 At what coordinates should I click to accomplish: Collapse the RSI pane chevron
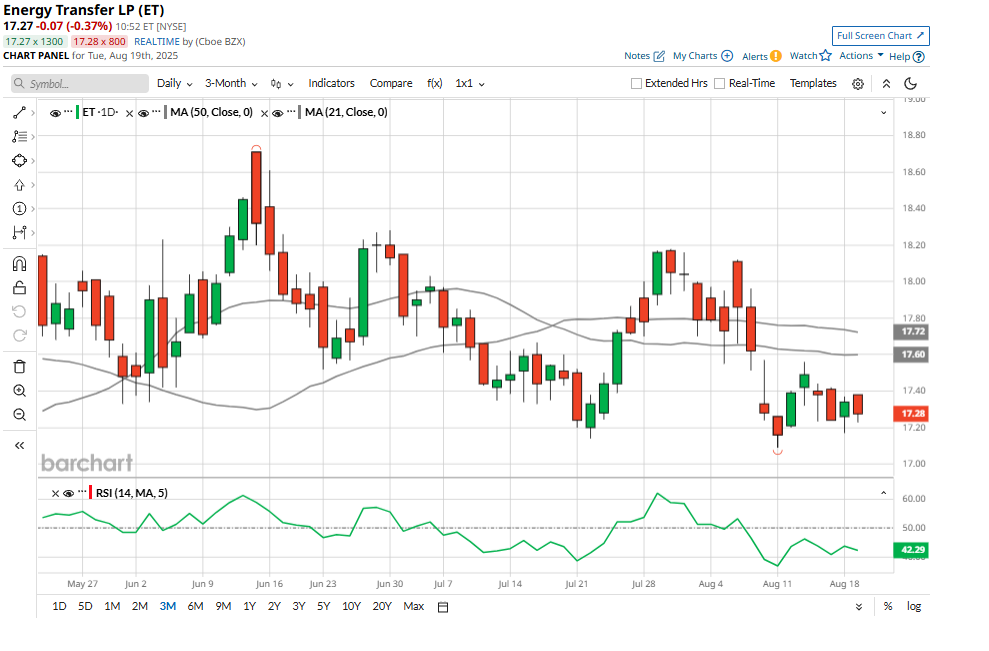point(884,493)
